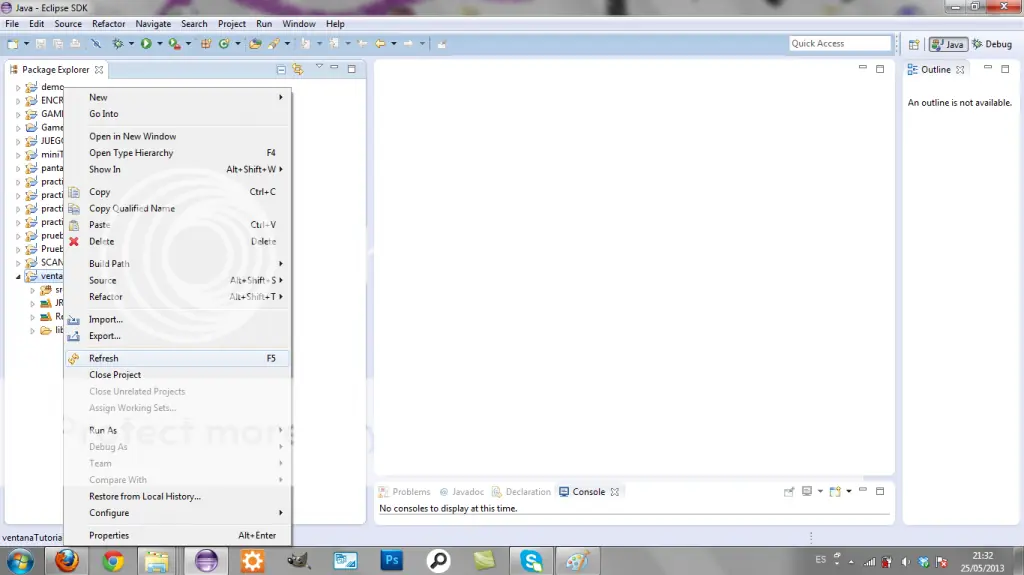Click the Windows Start button
Image resolution: width=1024 pixels, height=575 pixels.
20,561
